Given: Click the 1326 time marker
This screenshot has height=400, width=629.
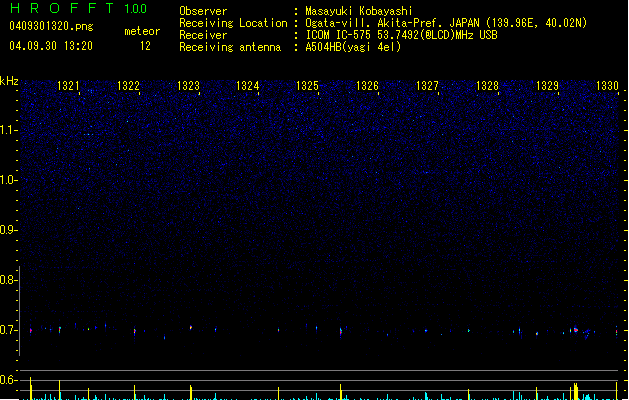Looking at the screenshot, I should 367,86.
